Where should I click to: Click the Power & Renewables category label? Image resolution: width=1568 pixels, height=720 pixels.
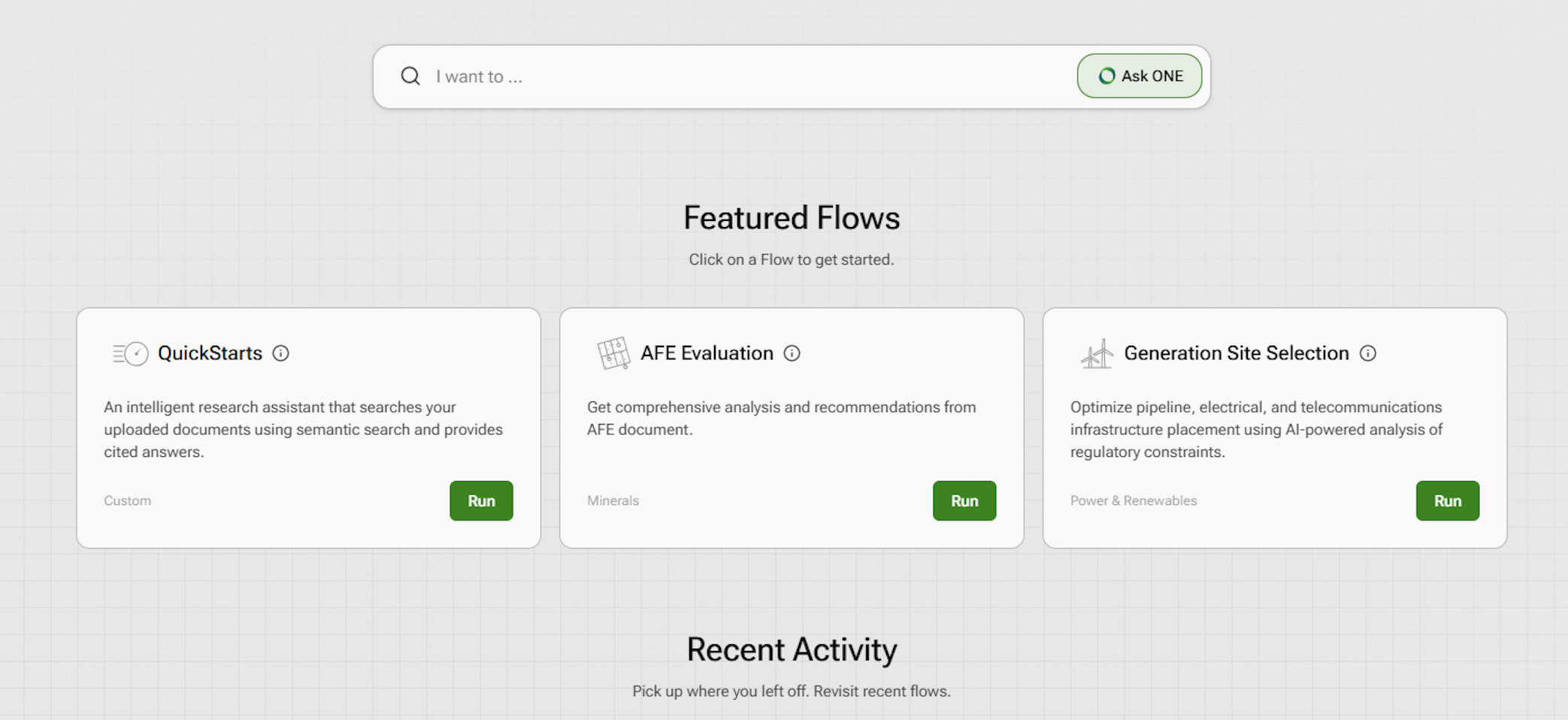coord(1133,501)
